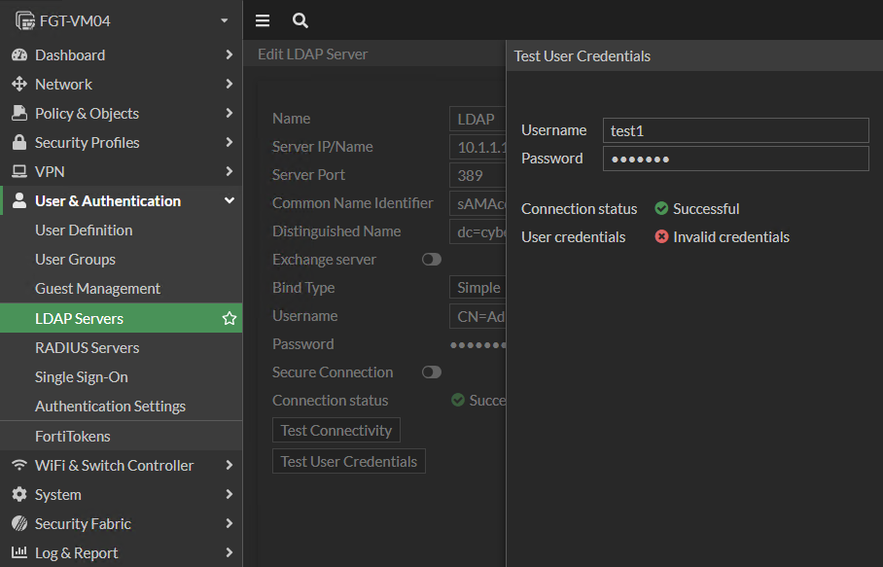Click the VPN laptop icon
883x567 pixels.
19,172
